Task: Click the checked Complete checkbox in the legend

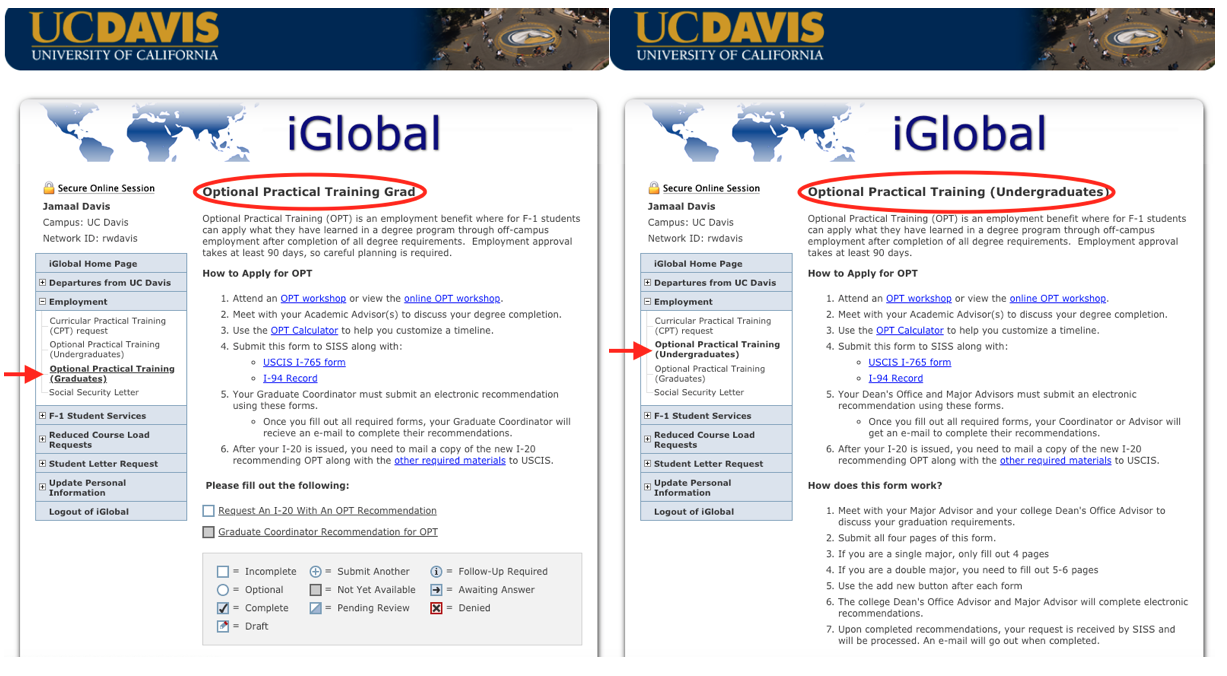Action: (223, 608)
